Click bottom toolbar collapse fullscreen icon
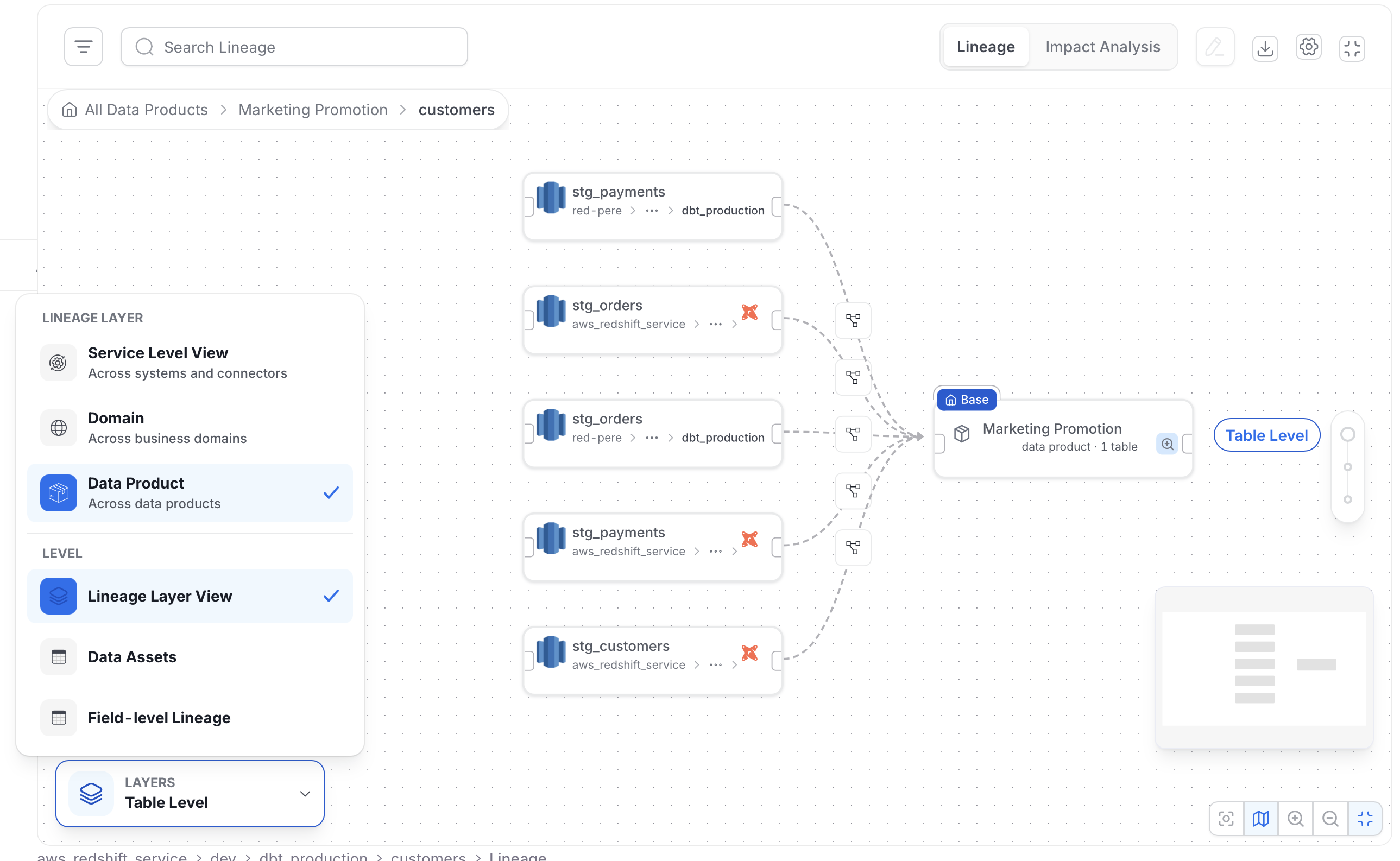This screenshot has height=861, width=1400. click(x=1365, y=818)
